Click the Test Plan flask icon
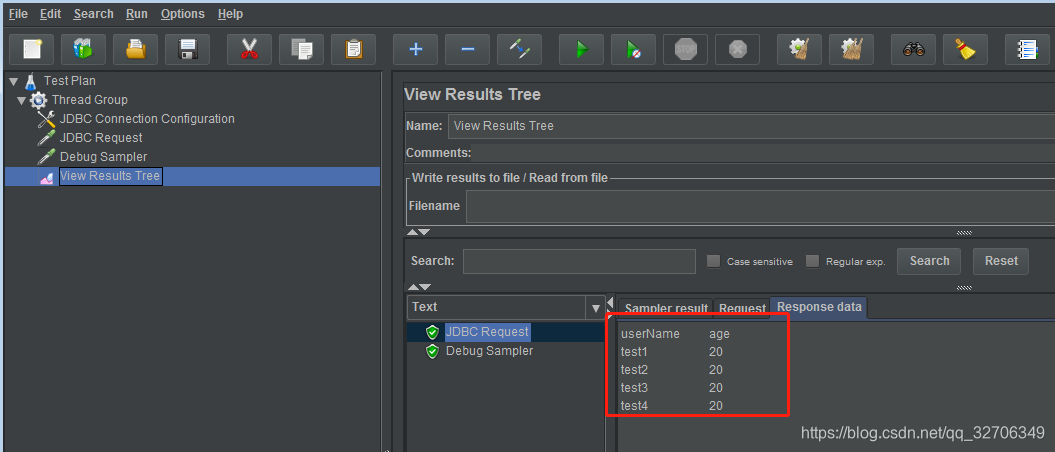This screenshot has width=1055, height=452. pos(30,82)
